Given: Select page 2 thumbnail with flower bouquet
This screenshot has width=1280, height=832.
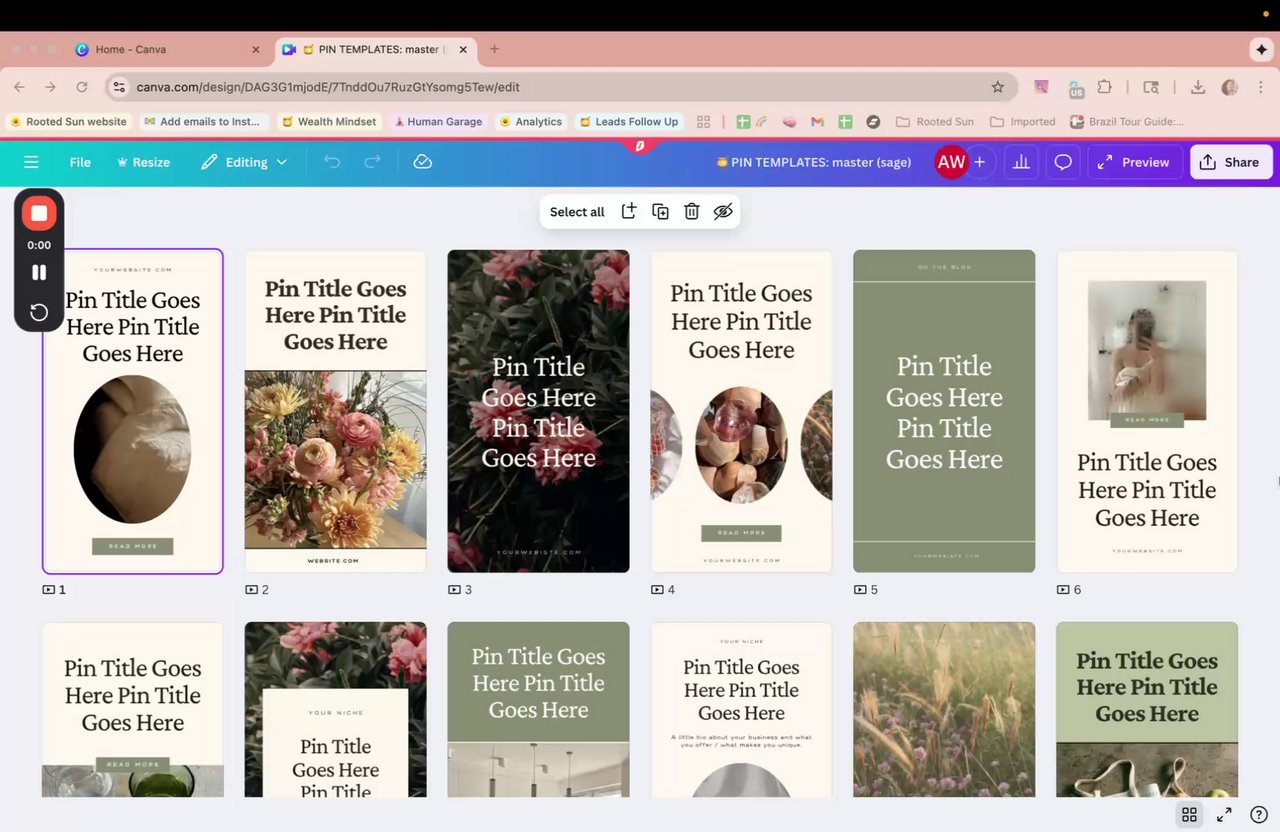Looking at the screenshot, I should tap(336, 411).
